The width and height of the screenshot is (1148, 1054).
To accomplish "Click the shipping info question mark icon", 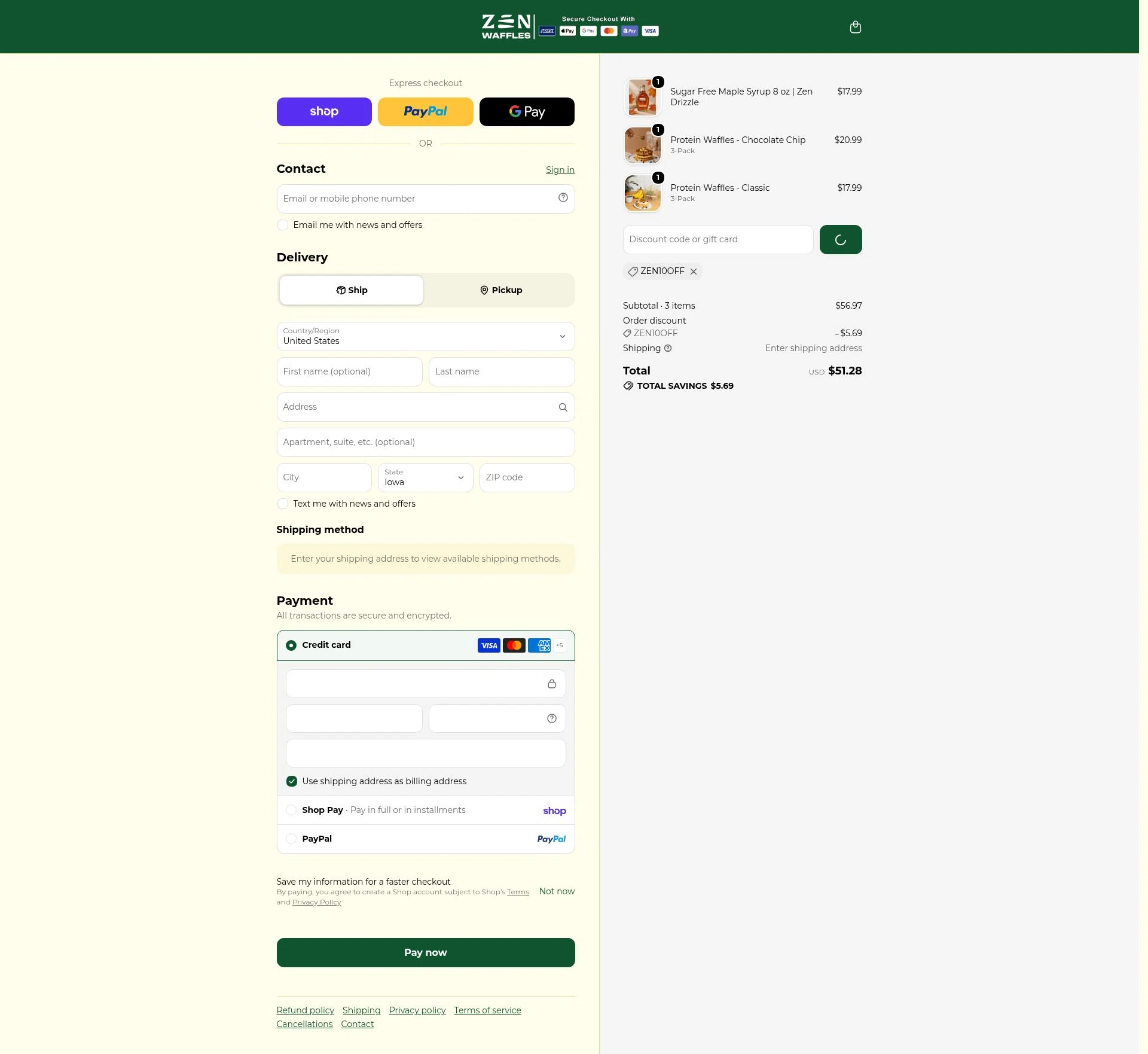I will 668,348.
